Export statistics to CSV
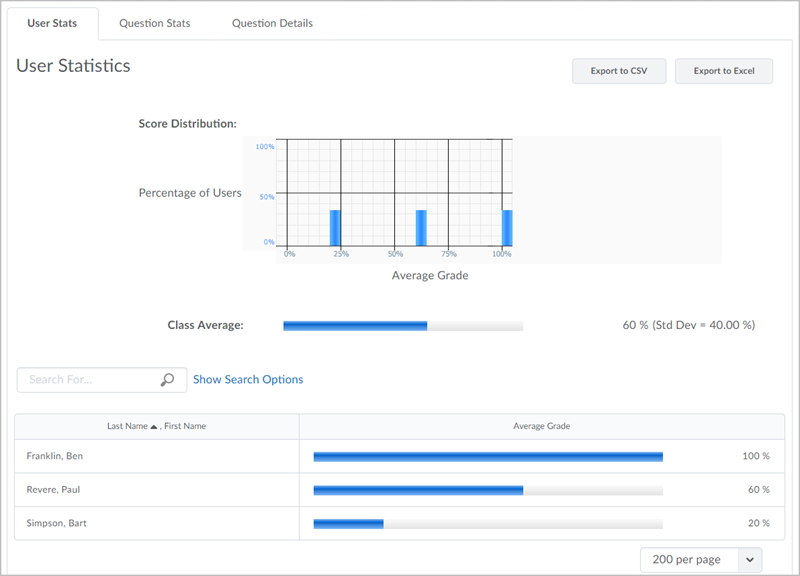 (619, 71)
